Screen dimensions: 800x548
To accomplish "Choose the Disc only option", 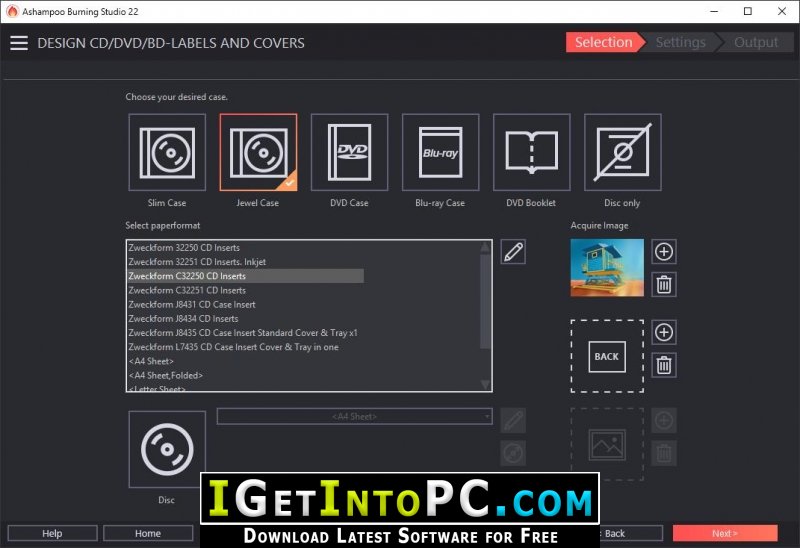I will [622, 152].
